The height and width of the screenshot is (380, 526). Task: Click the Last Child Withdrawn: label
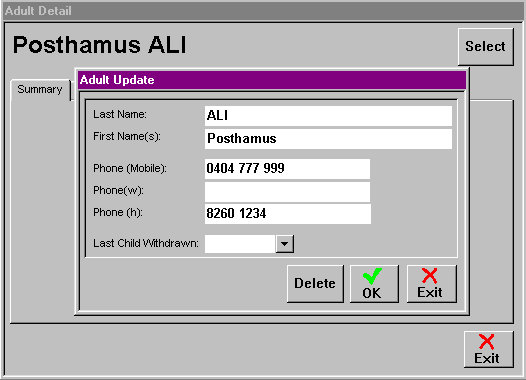(x=146, y=243)
